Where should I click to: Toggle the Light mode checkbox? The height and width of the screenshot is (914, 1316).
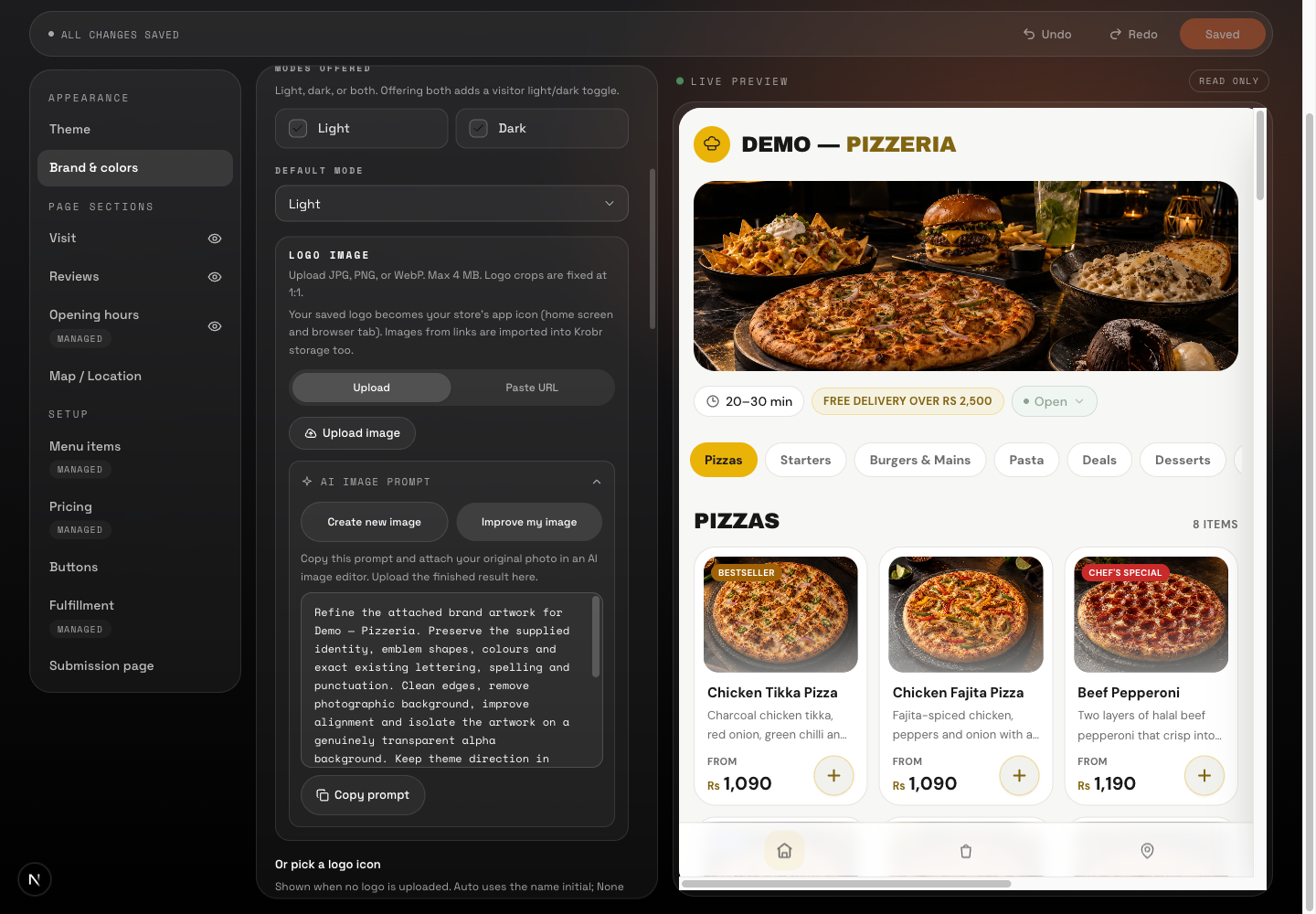pos(298,129)
